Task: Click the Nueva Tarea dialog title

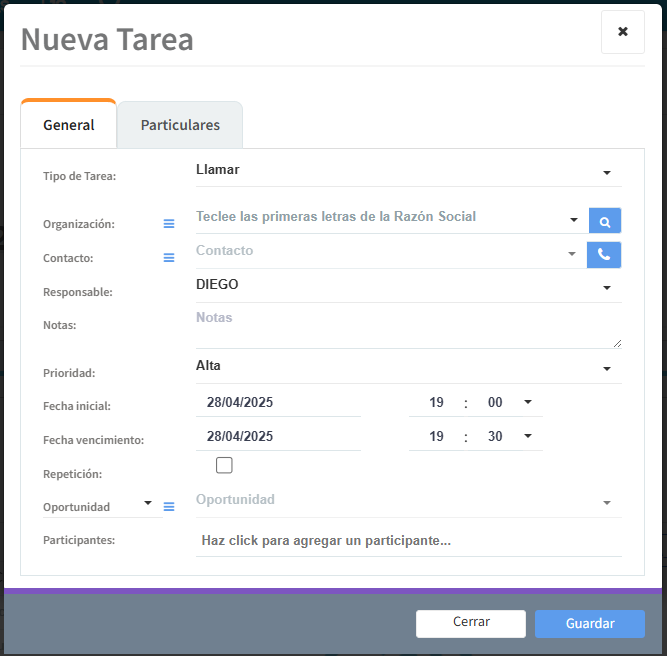Action: tap(107, 39)
